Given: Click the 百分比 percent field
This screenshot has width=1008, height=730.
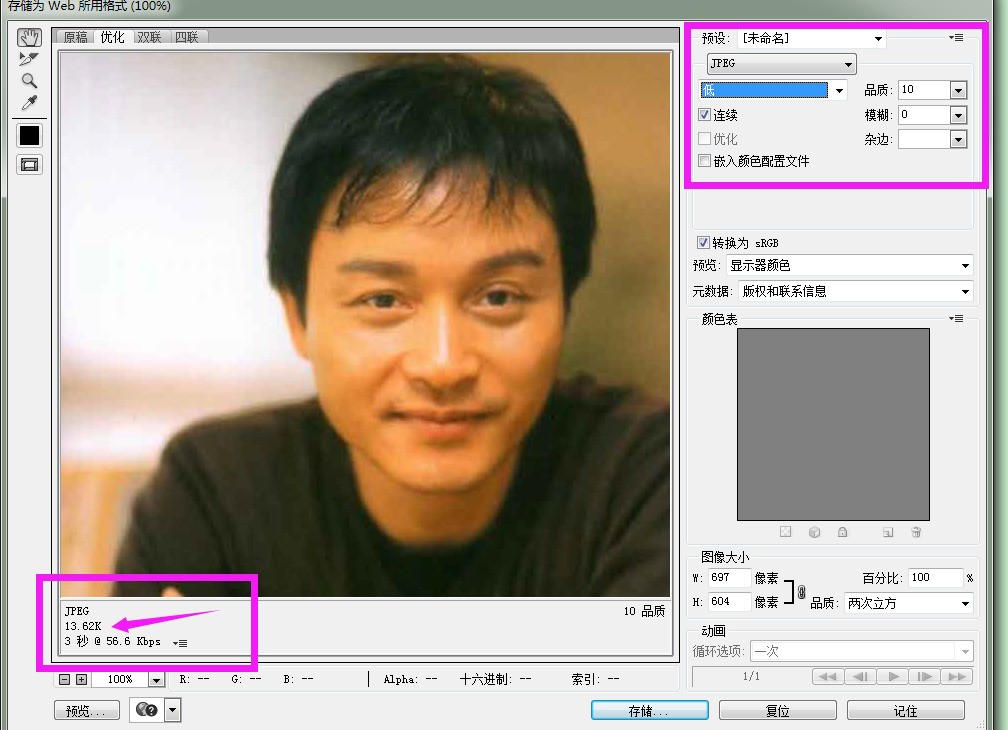Looking at the screenshot, I should pos(935,578).
